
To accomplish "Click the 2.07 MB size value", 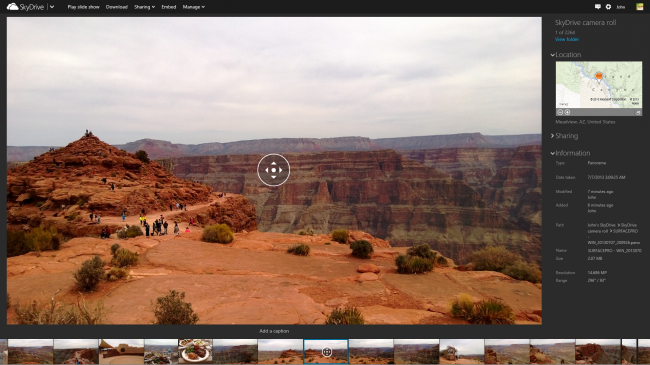I will click(594, 258).
